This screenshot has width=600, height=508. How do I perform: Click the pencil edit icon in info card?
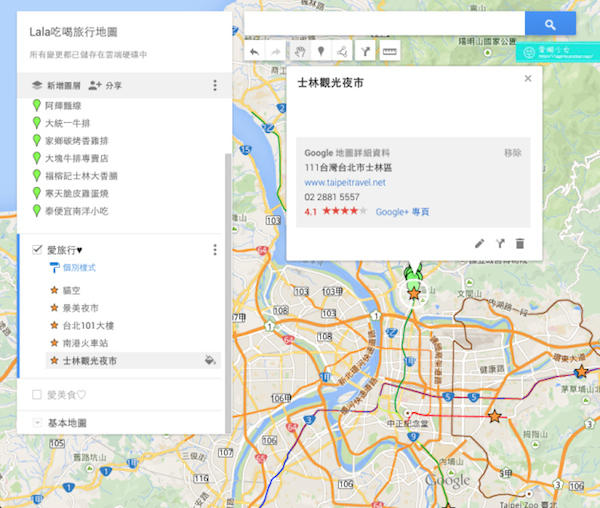click(x=479, y=243)
